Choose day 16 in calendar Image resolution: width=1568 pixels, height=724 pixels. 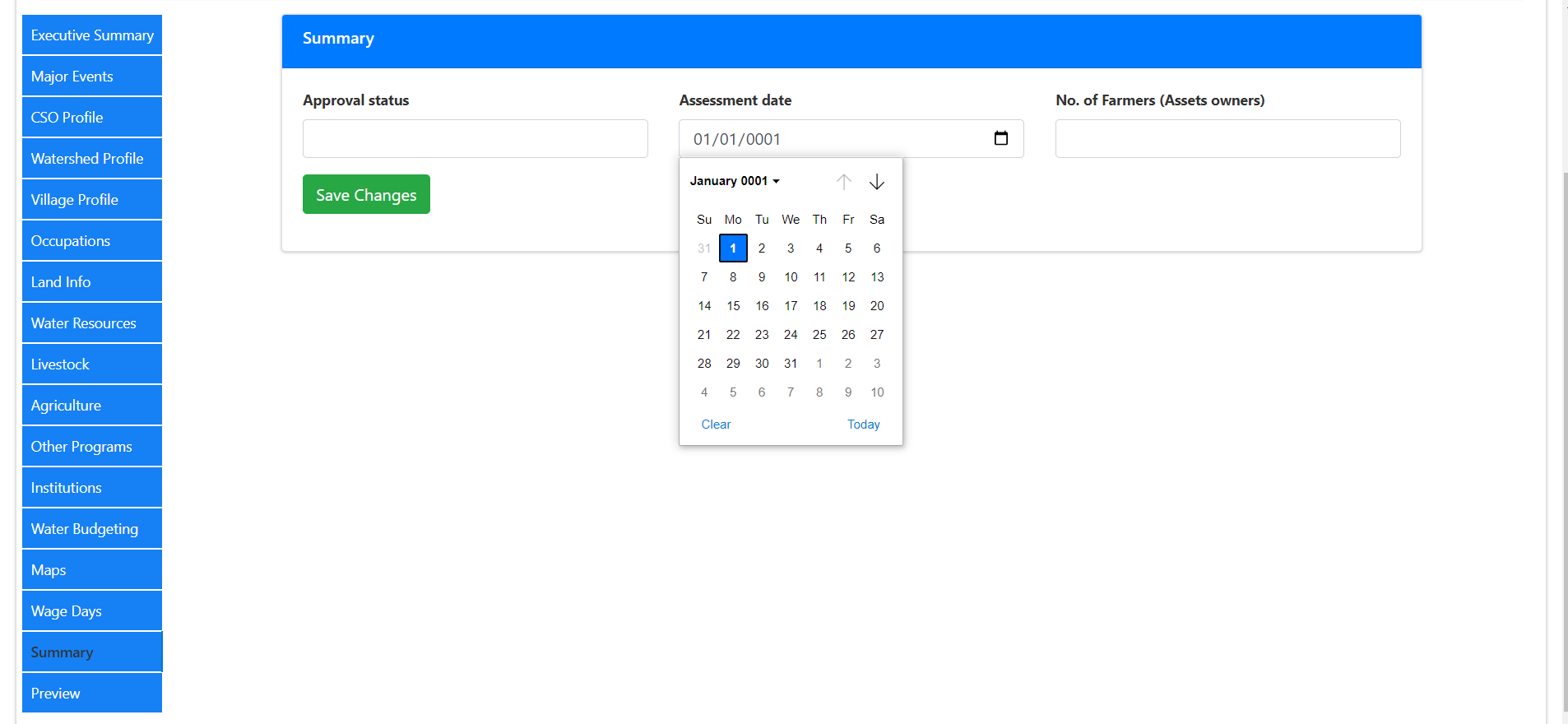[762, 305]
